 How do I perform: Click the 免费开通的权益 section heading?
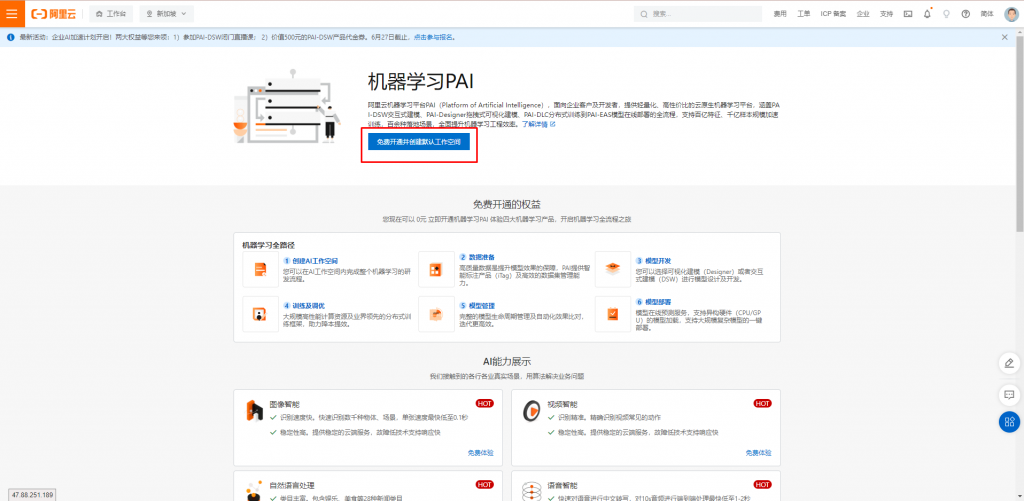tap(507, 204)
